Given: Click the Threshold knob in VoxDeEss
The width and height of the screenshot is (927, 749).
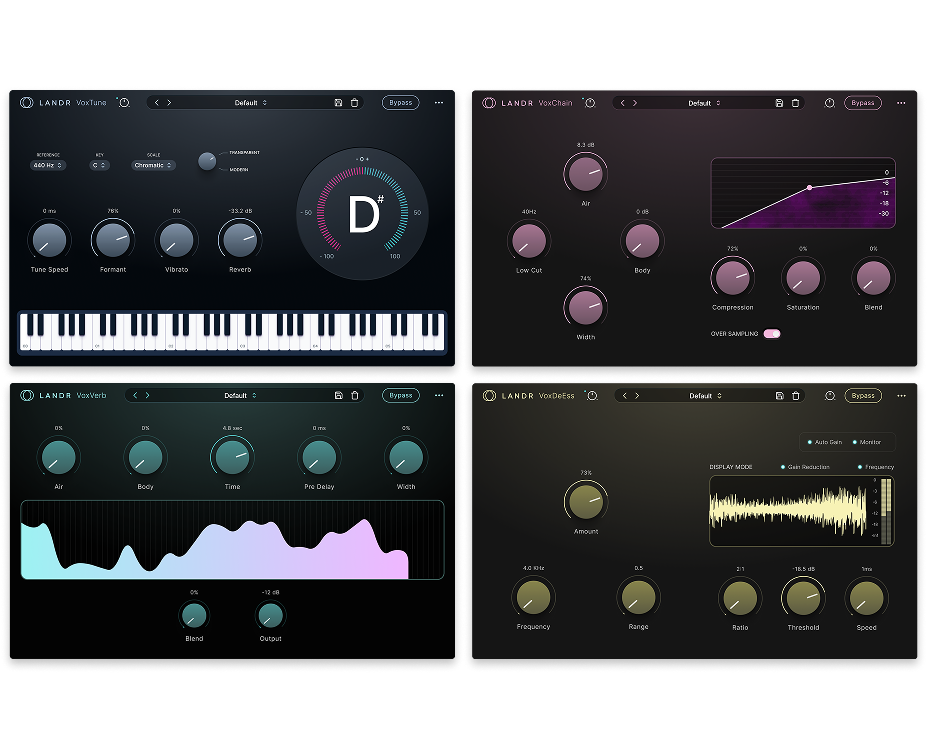Looking at the screenshot, I should pyautogui.click(x=803, y=598).
